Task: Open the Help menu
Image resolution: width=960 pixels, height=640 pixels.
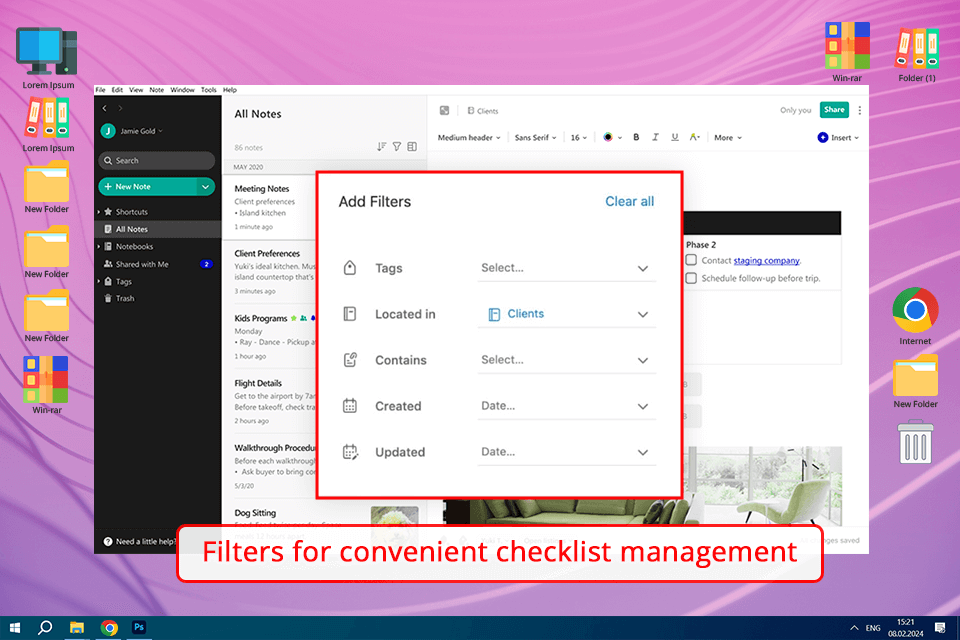Action: click(x=230, y=89)
